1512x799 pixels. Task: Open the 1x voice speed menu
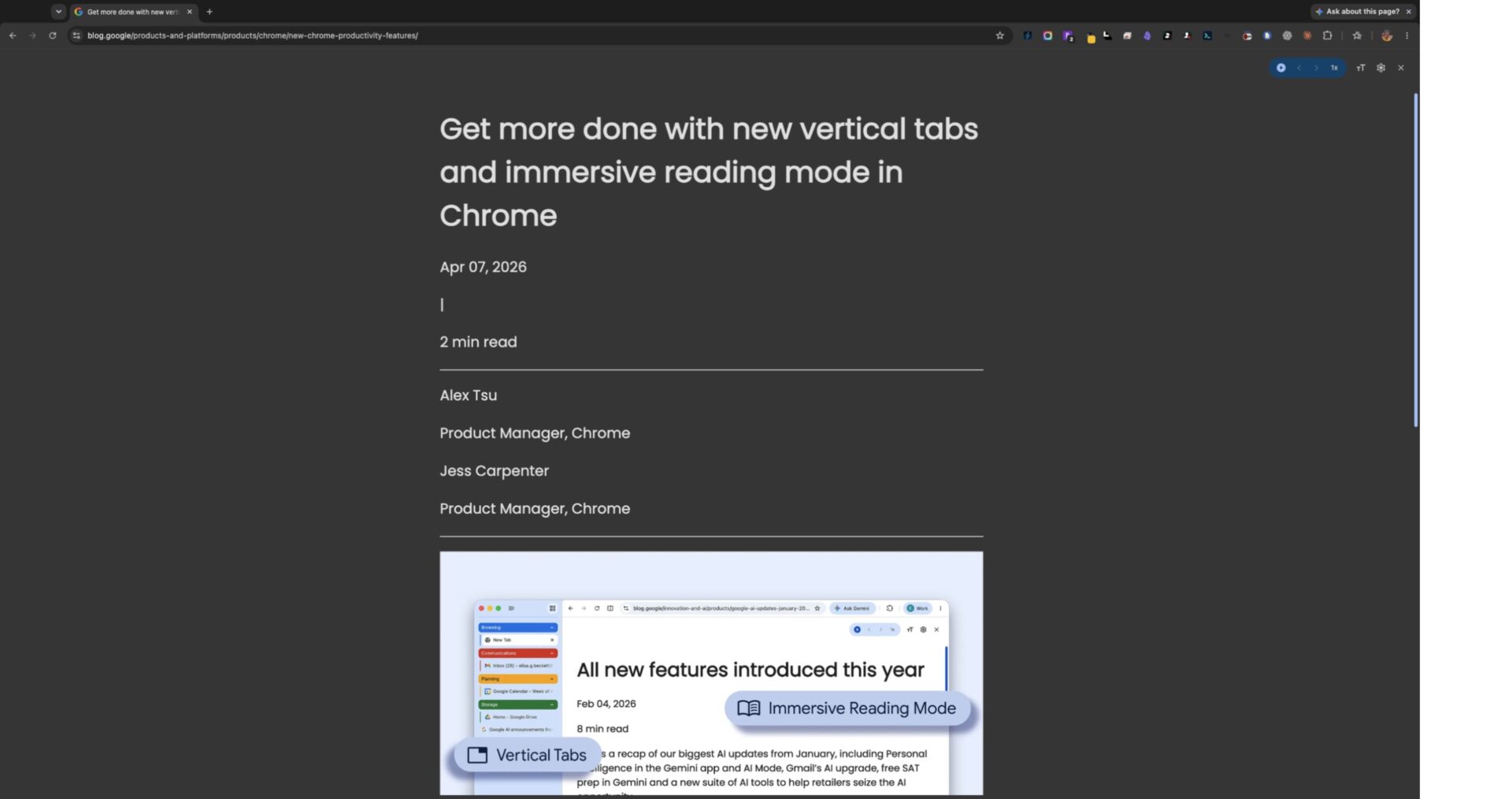coord(1334,68)
